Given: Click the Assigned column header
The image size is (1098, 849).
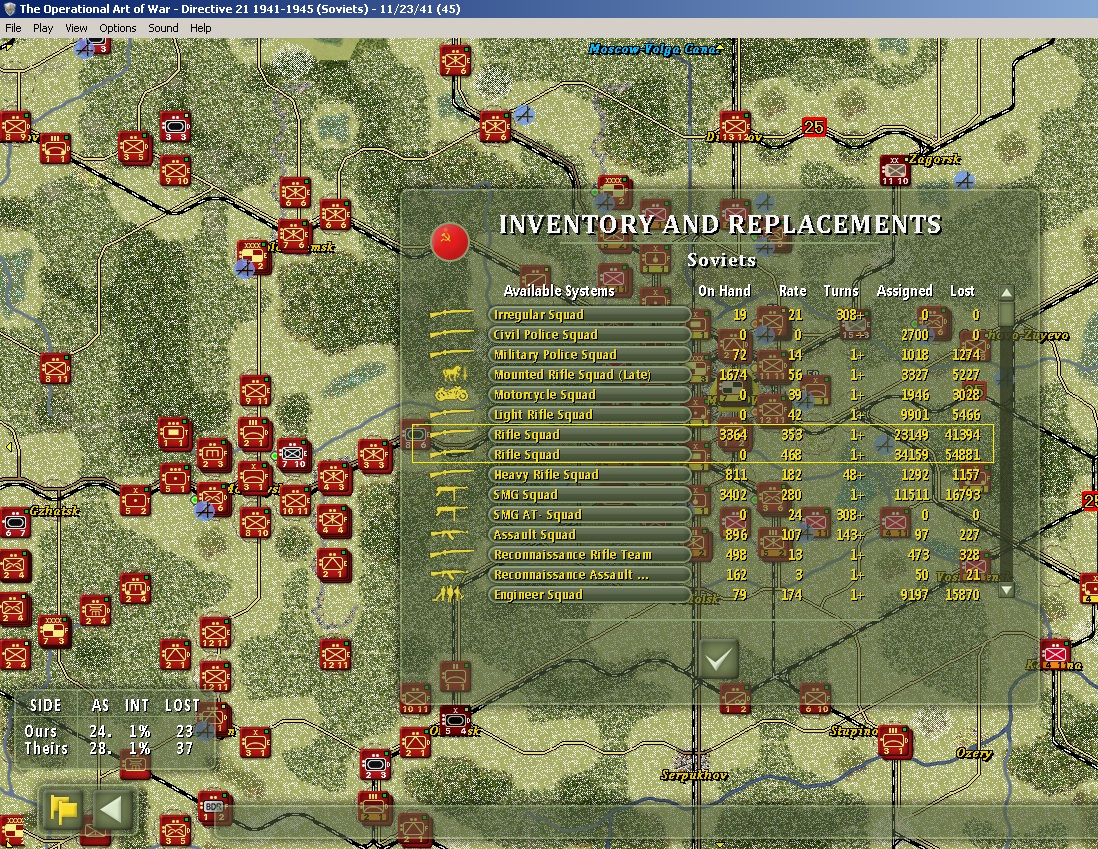Looking at the screenshot, I should point(904,291).
